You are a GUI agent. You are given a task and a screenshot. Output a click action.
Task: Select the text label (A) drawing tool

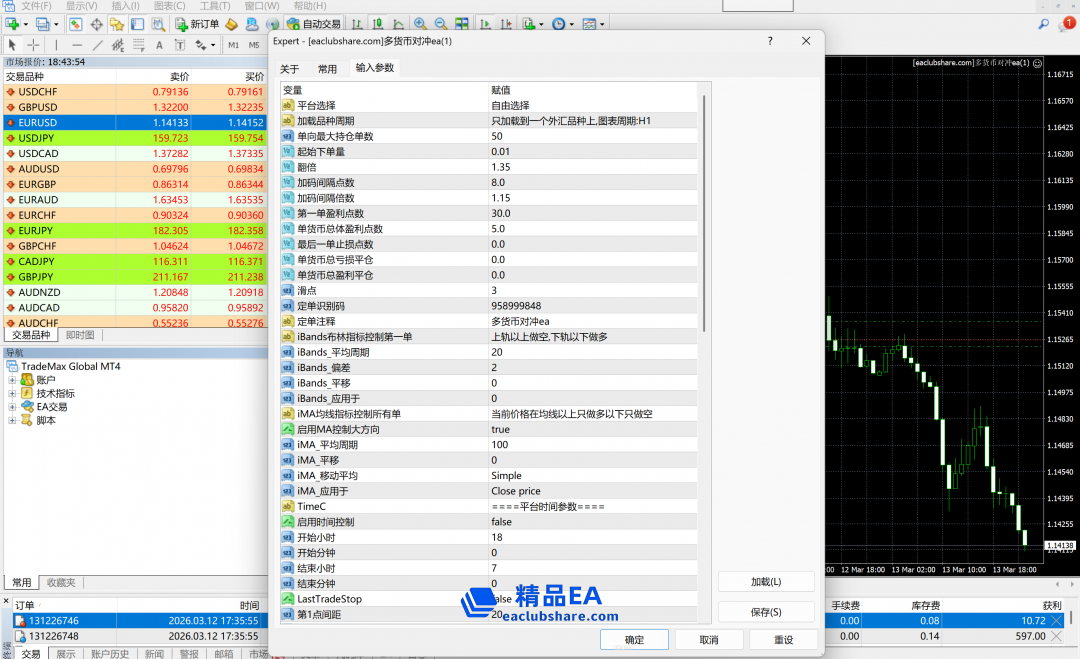coord(158,45)
